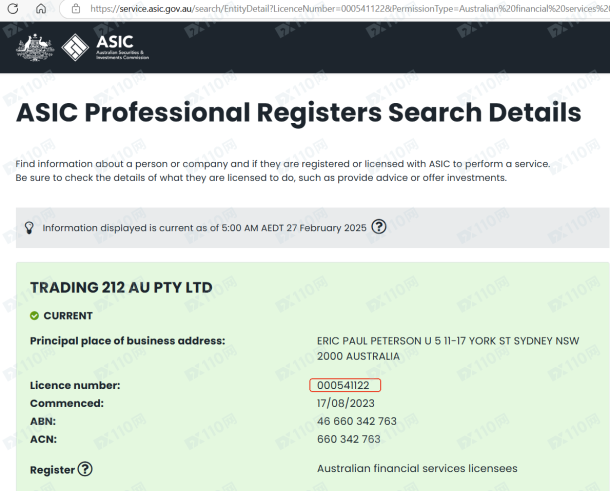Click the CURRENT status text
The image size is (610, 491).
coord(68,316)
